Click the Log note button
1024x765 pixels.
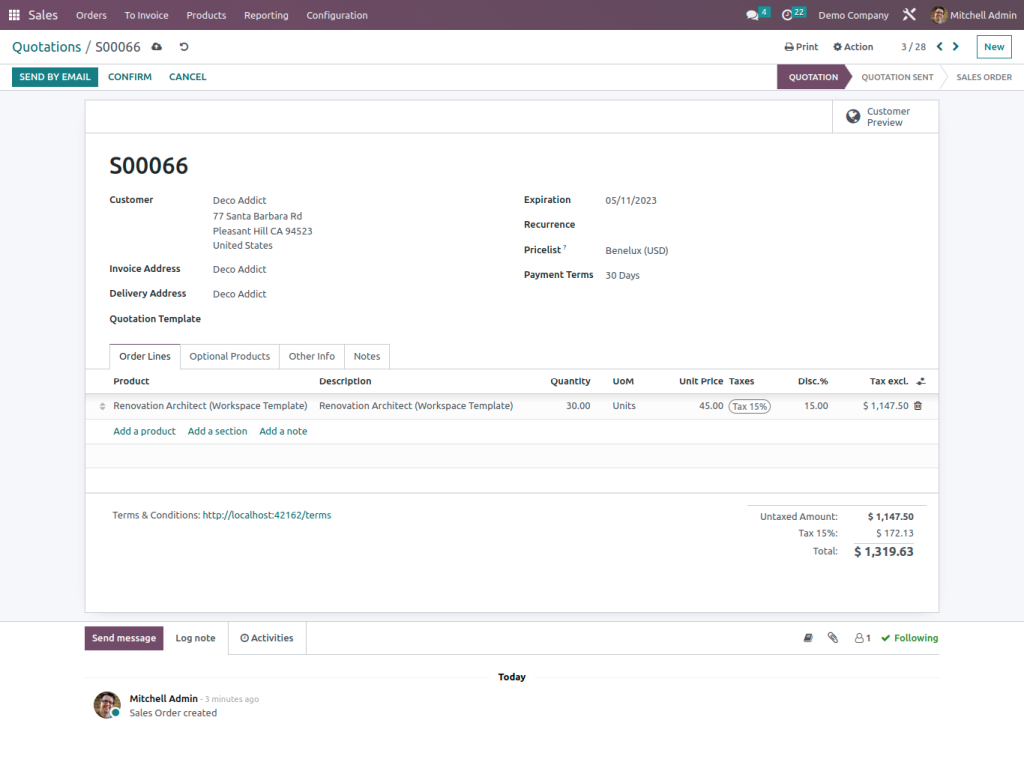(x=195, y=638)
